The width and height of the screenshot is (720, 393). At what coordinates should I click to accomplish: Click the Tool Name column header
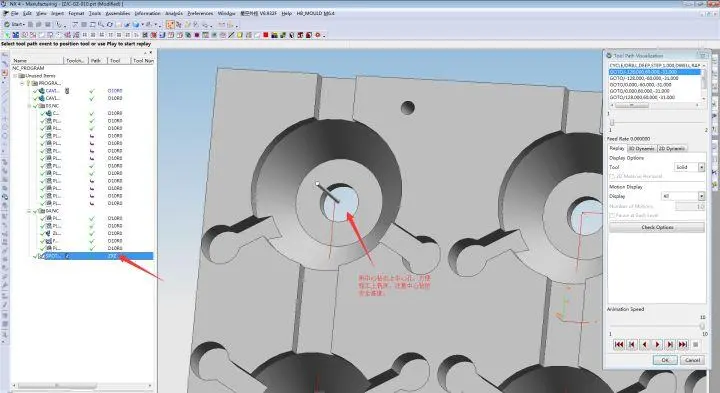[143, 61]
